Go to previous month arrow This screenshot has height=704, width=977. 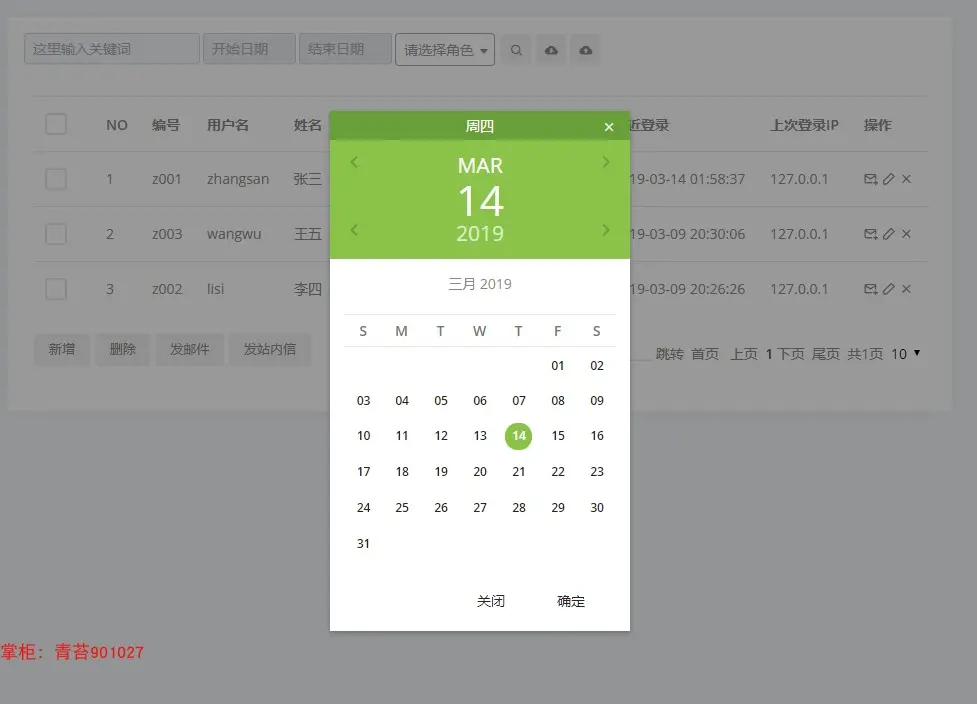click(354, 163)
